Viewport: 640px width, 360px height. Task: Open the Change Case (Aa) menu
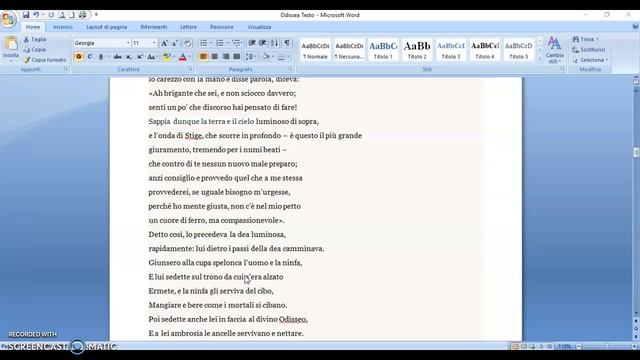tap(151, 57)
